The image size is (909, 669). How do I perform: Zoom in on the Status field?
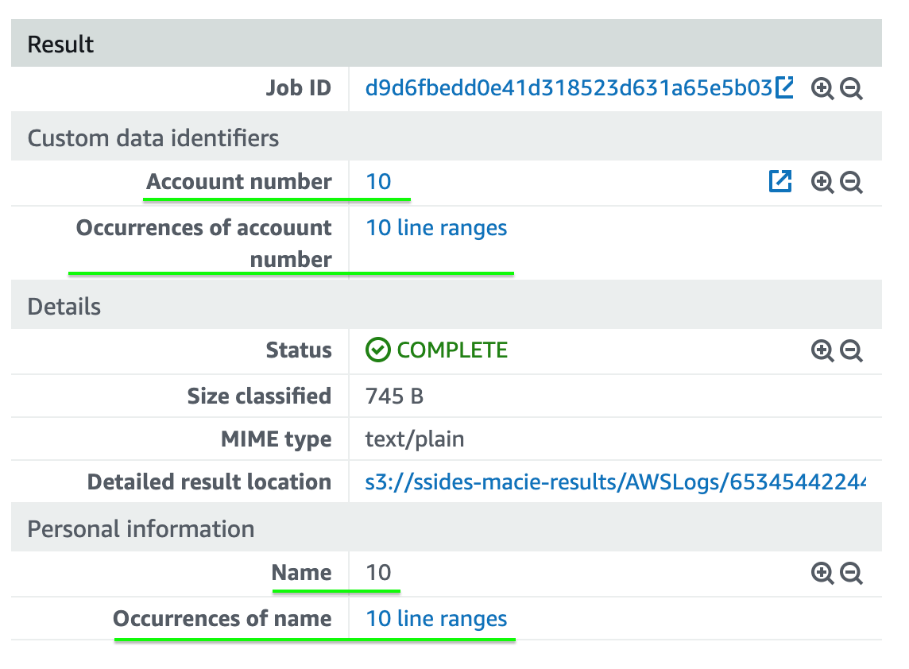click(822, 351)
